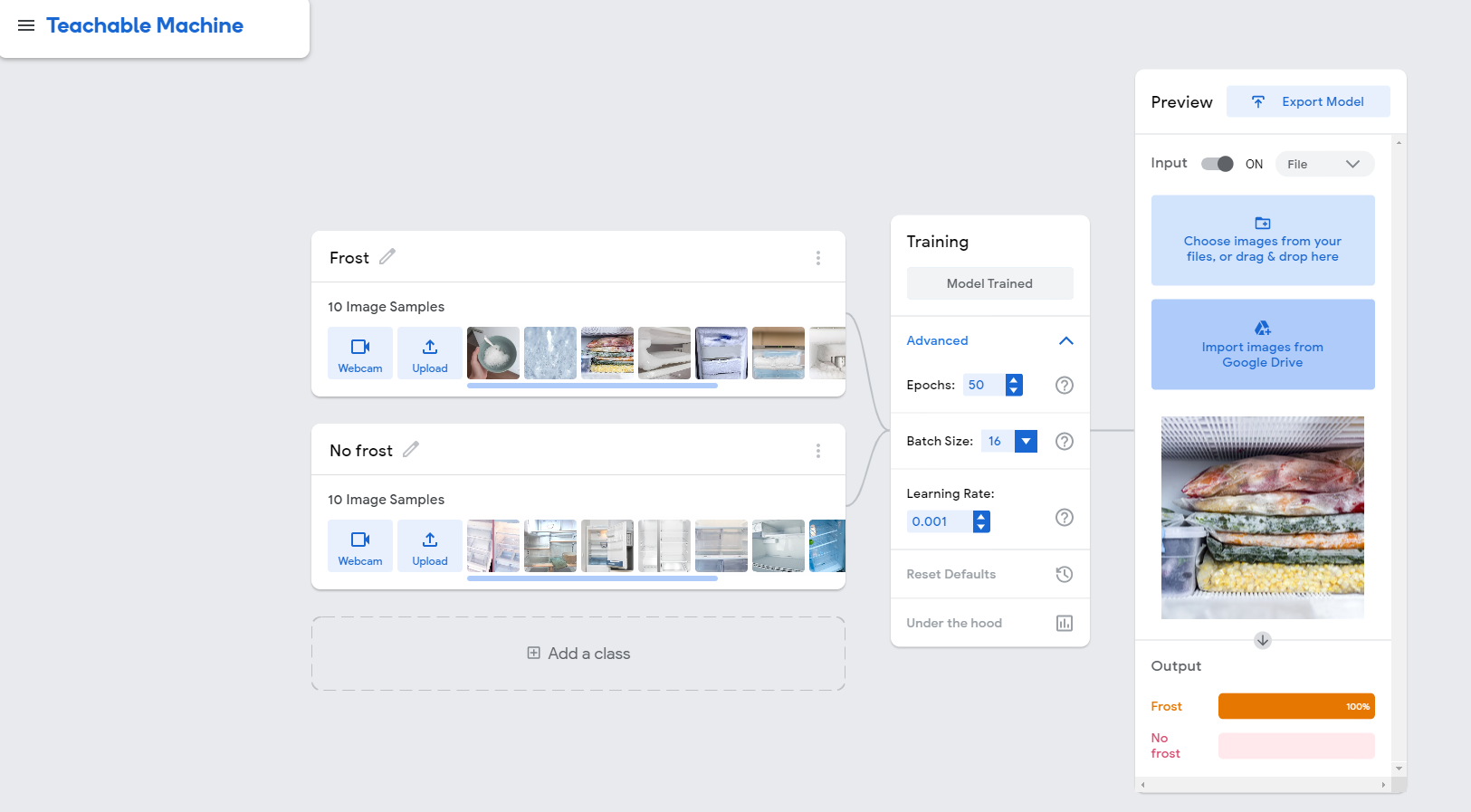Select the frost texture sample thumbnail
This screenshot has height=812, width=1471.
click(550, 353)
